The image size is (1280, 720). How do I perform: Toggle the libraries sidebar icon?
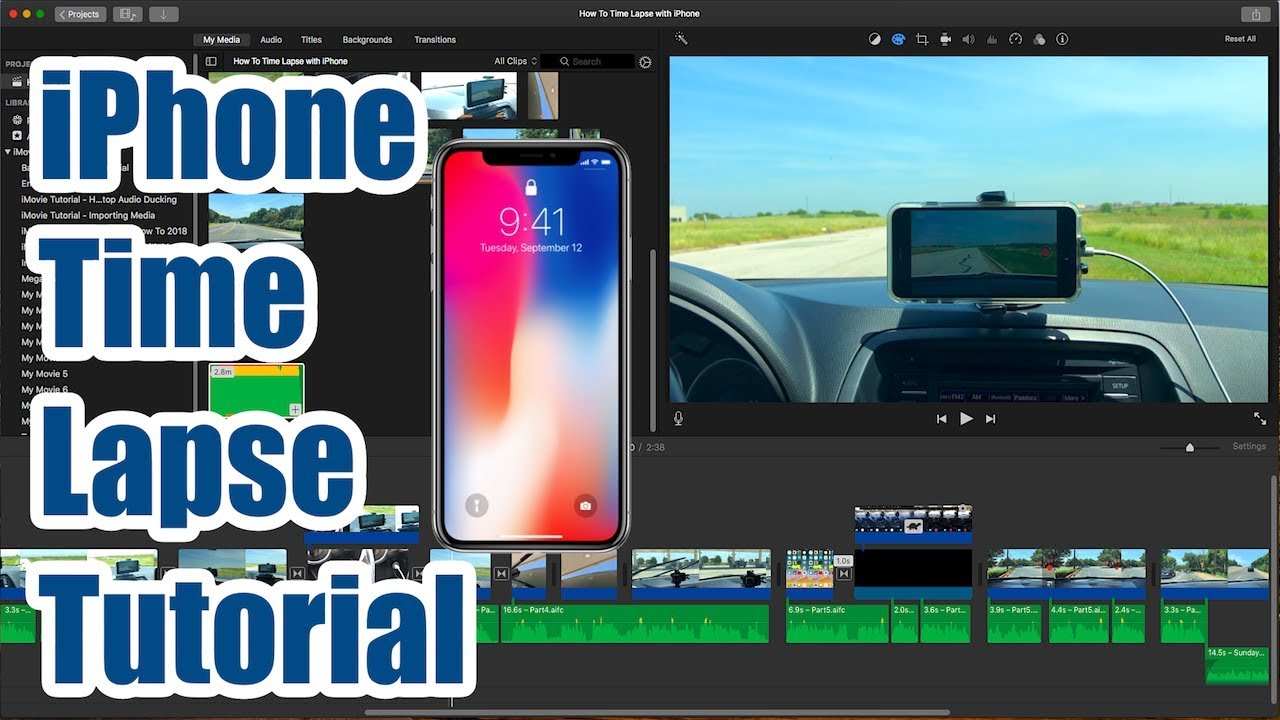[x=211, y=61]
